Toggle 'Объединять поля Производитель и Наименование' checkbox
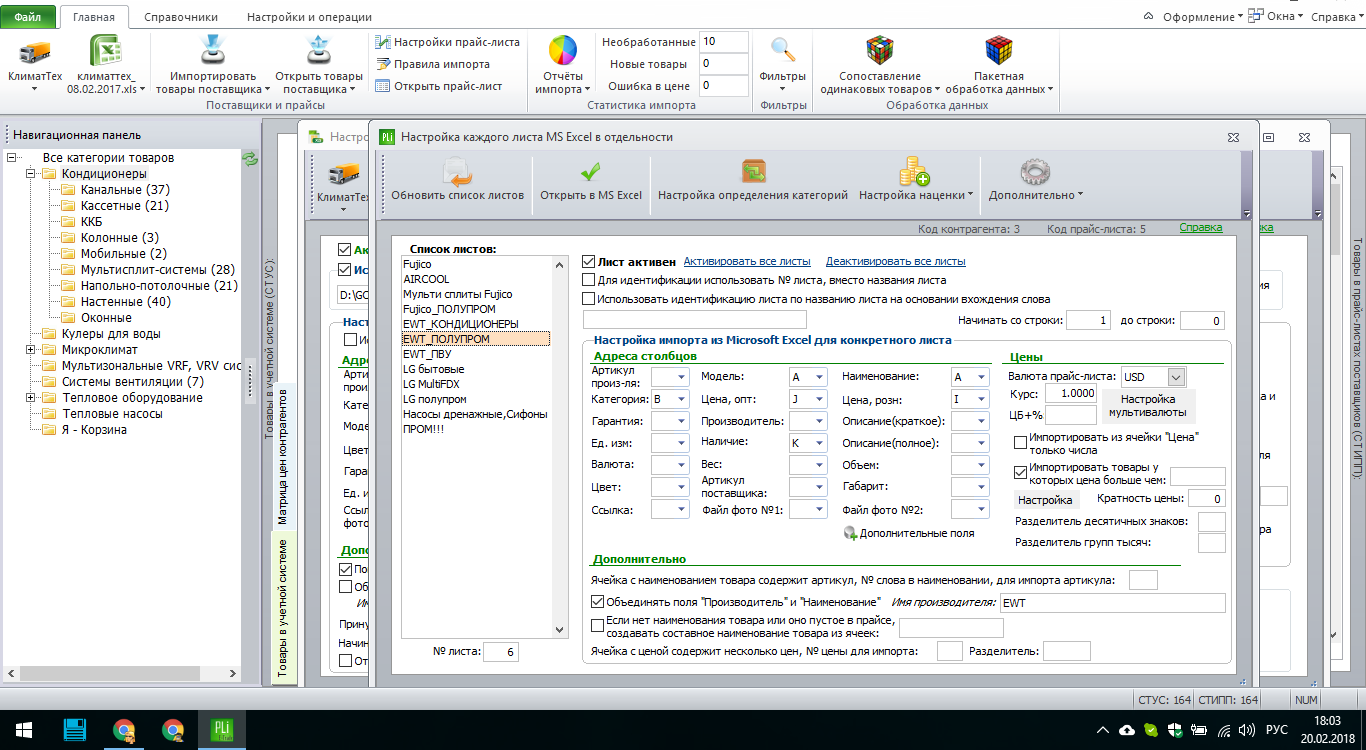The width and height of the screenshot is (1366, 750). tap(597, 602)
